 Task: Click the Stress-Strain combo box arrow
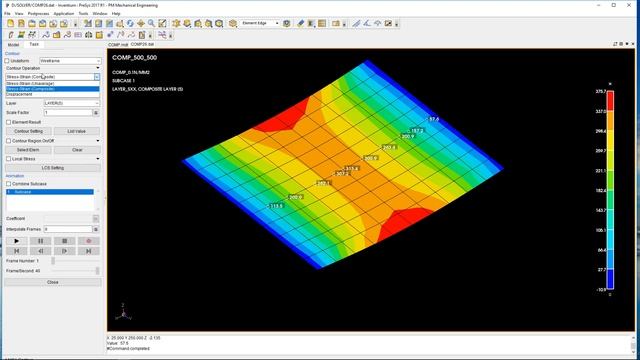pyautogui.click(x=97, y=77)
